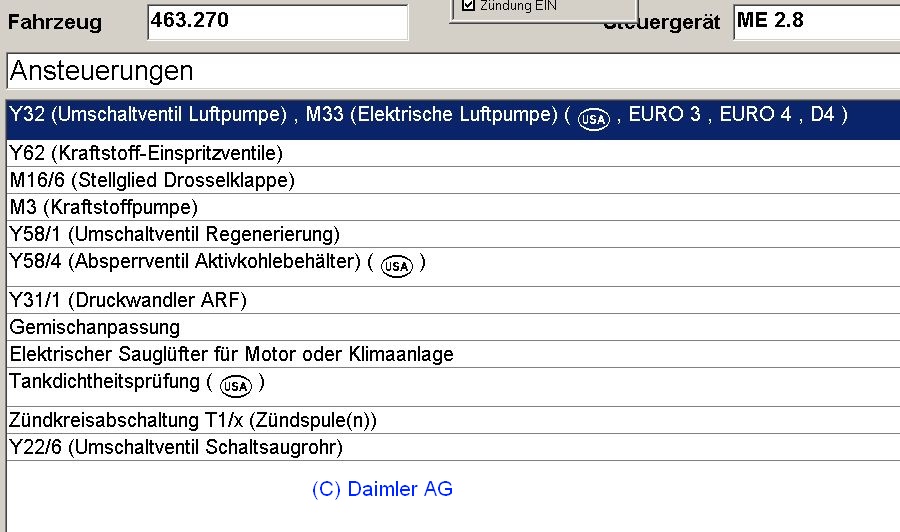
Task: Choose M16/6 Stellglied Drosselklappe
Action: click(152, 180)
